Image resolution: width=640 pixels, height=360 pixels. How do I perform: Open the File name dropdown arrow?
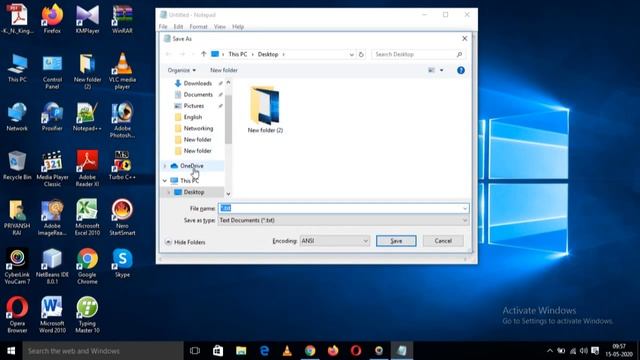464,209
